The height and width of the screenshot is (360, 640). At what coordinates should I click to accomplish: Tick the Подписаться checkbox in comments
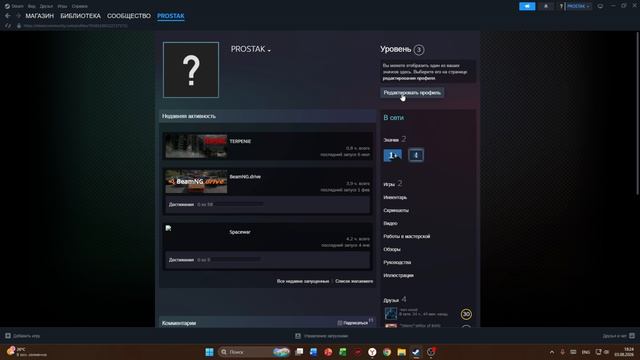(340, 323)
